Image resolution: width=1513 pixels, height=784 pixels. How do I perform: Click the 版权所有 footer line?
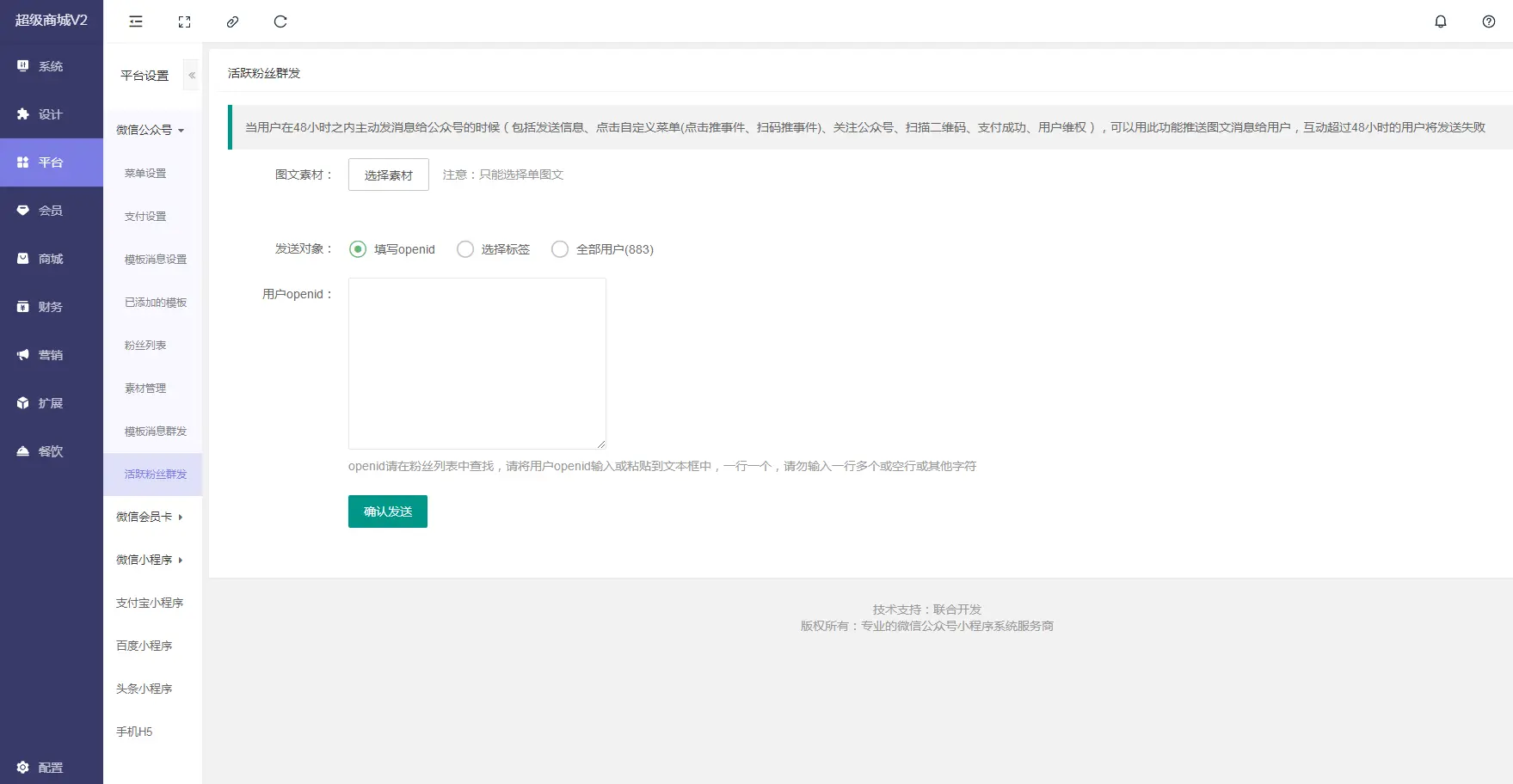click(927, 626)
